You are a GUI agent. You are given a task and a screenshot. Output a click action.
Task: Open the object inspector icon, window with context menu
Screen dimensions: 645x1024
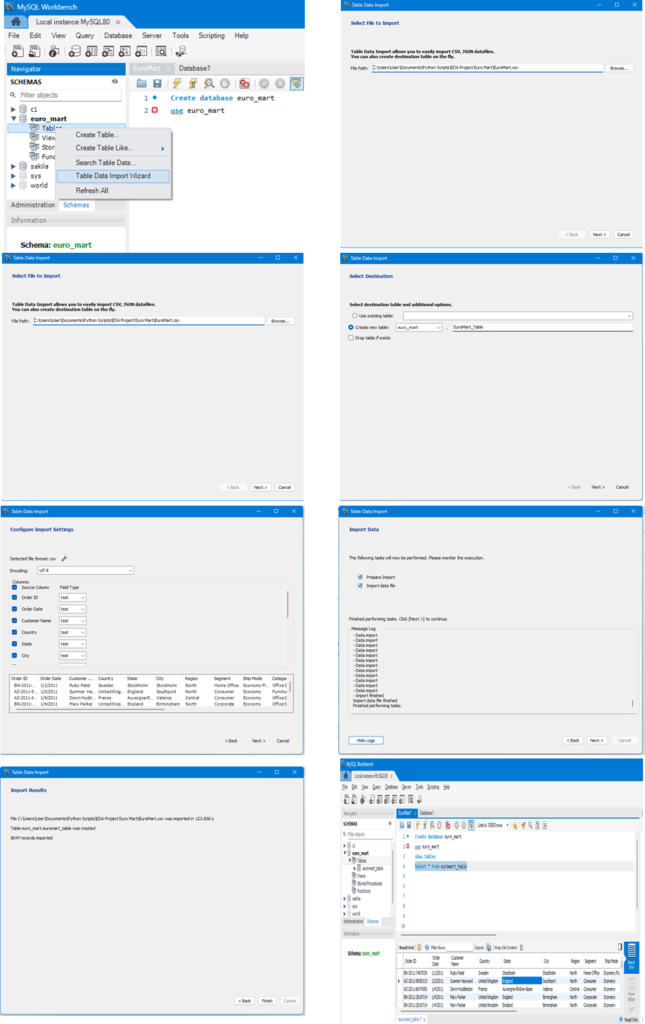point(54,51)
